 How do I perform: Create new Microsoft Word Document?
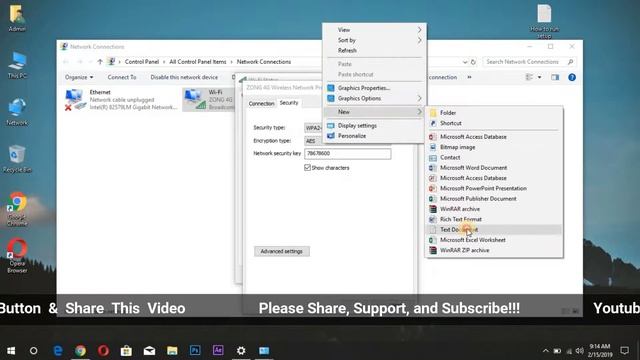click(494, 168)
